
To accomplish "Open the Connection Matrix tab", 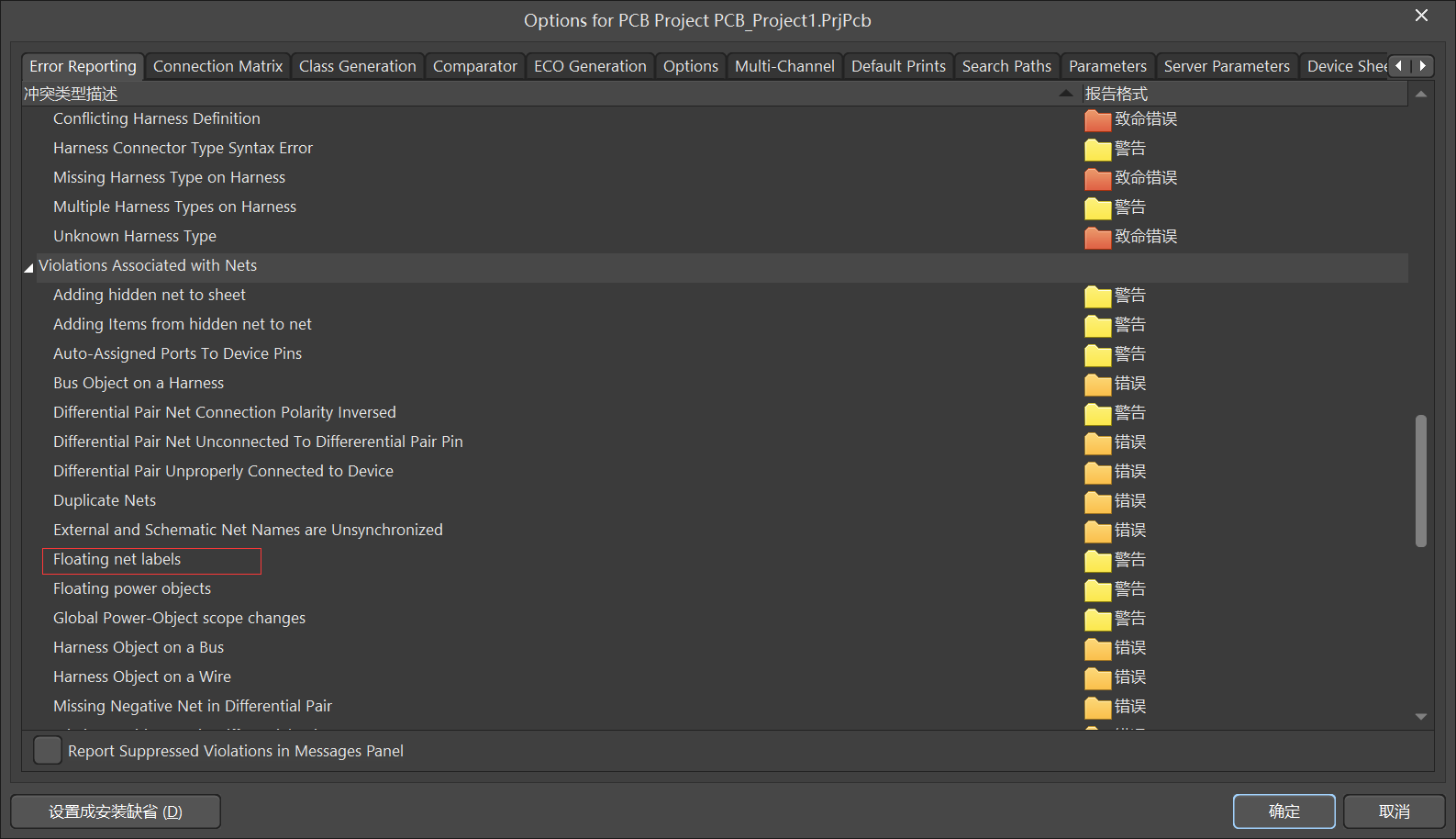I will [217, 66].
